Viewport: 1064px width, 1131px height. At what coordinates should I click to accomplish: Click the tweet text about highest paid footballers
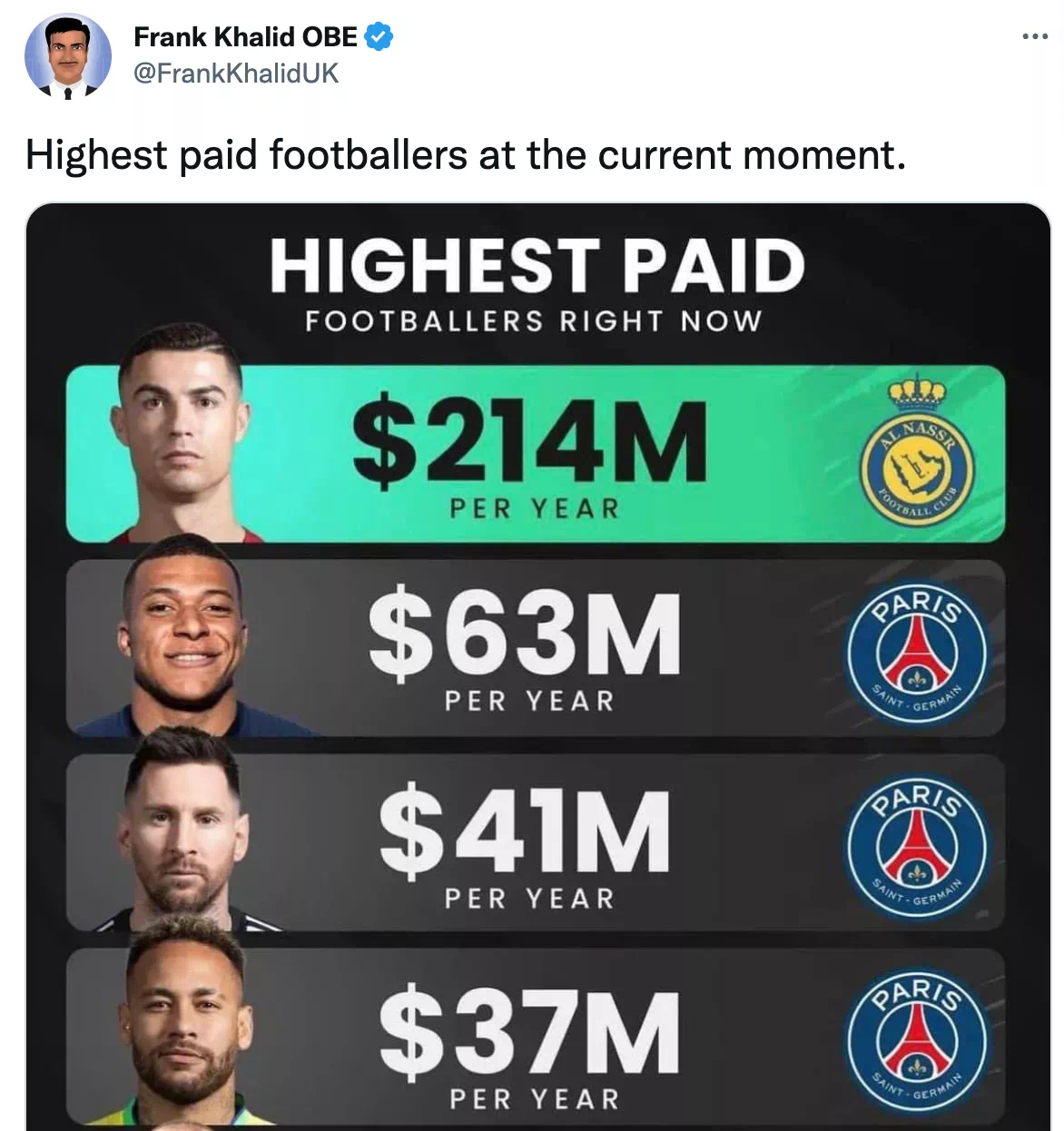click(466, 155)
